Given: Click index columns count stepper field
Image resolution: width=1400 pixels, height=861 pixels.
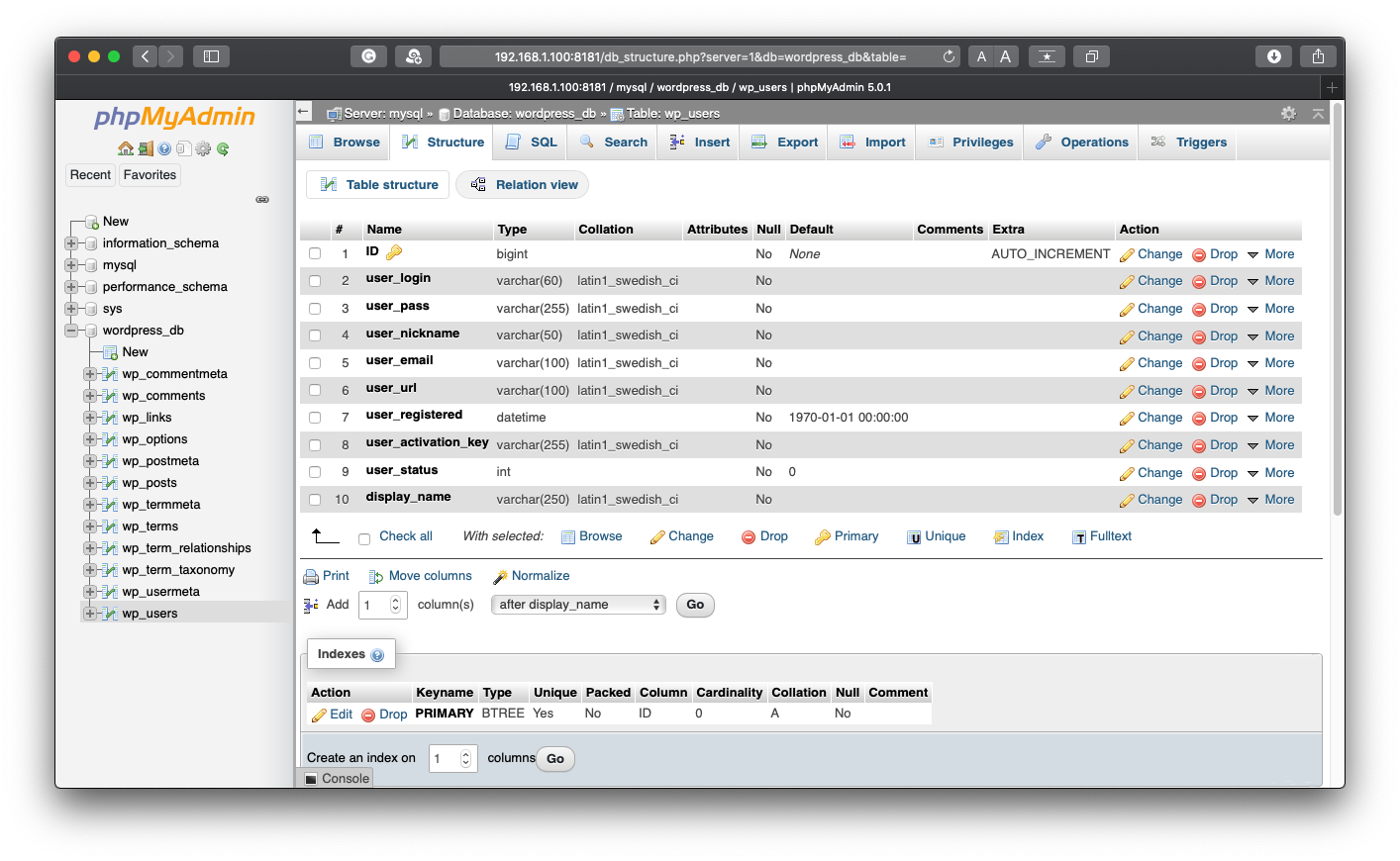Looking at the screenshot, I should 453,759.
